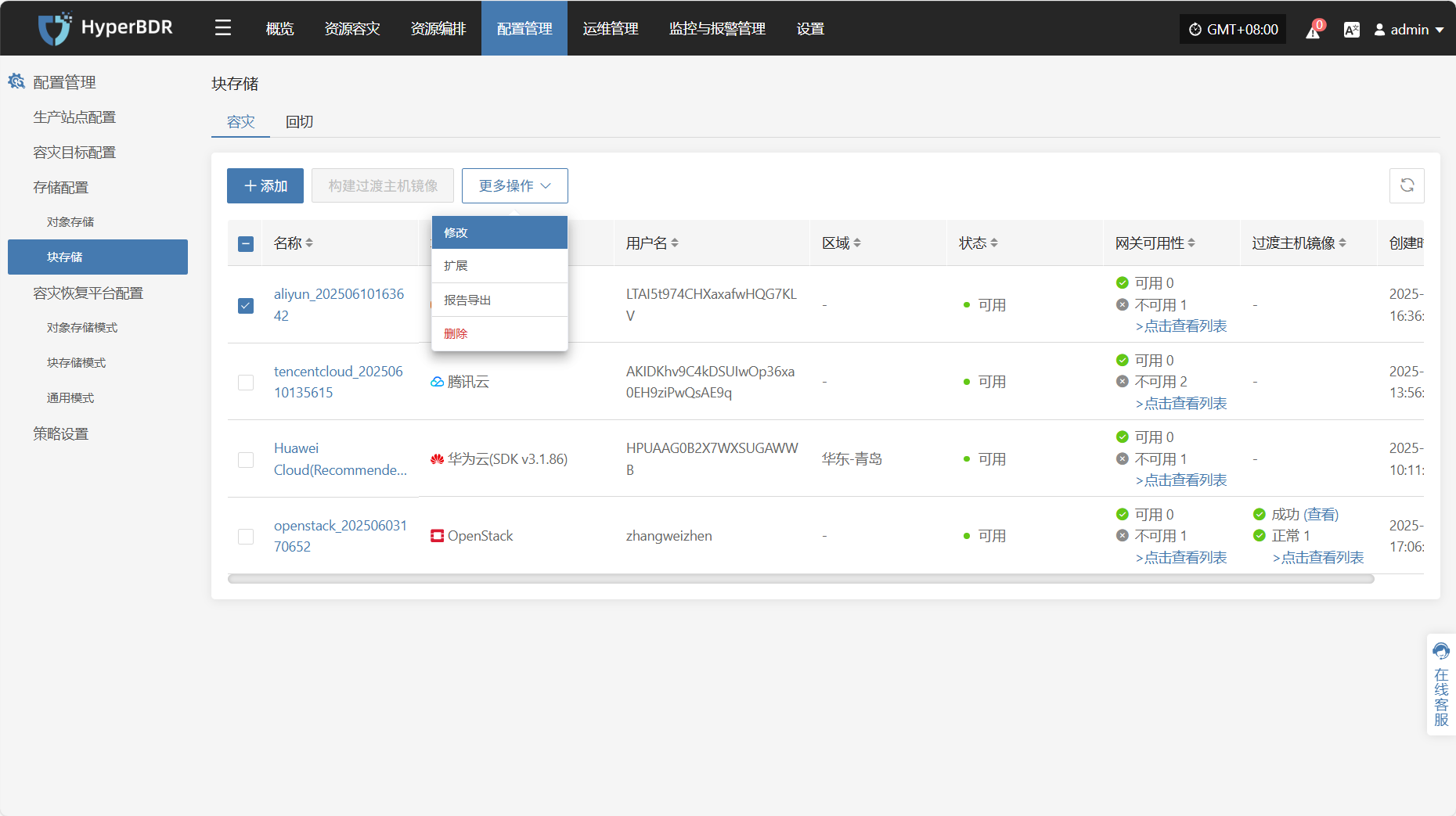Open 容灾目标配置 in sidebar
This screenshot has width=1456, height=816.
coord(74,152)
